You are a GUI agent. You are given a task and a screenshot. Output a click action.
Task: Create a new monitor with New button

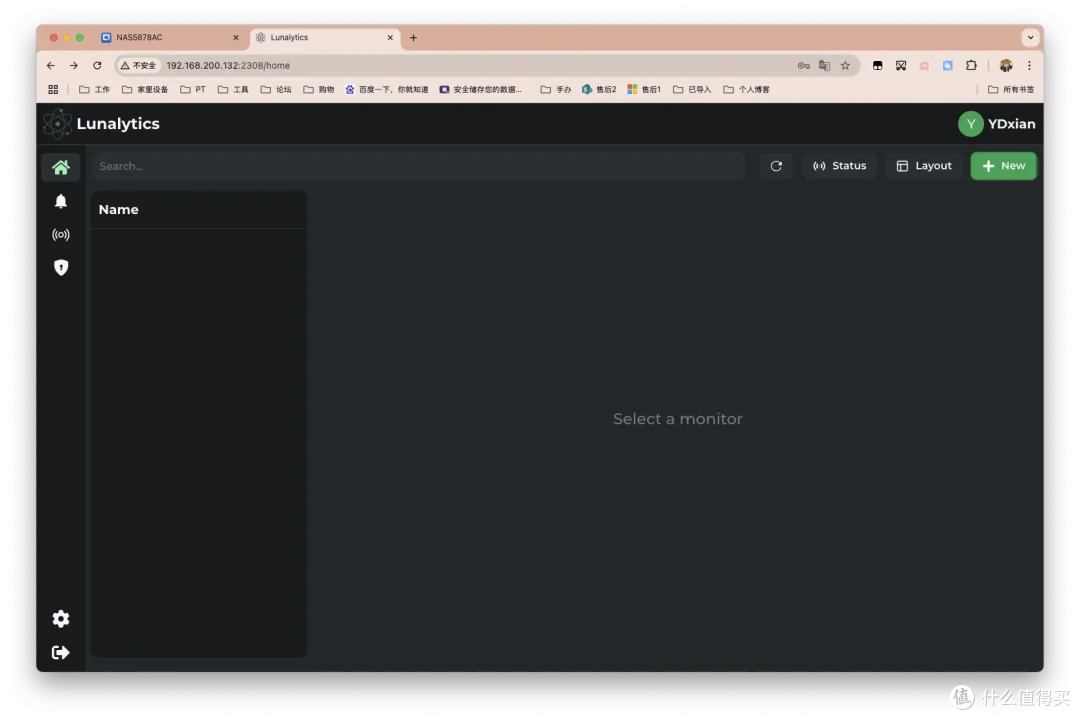[x=1004, y=166]
